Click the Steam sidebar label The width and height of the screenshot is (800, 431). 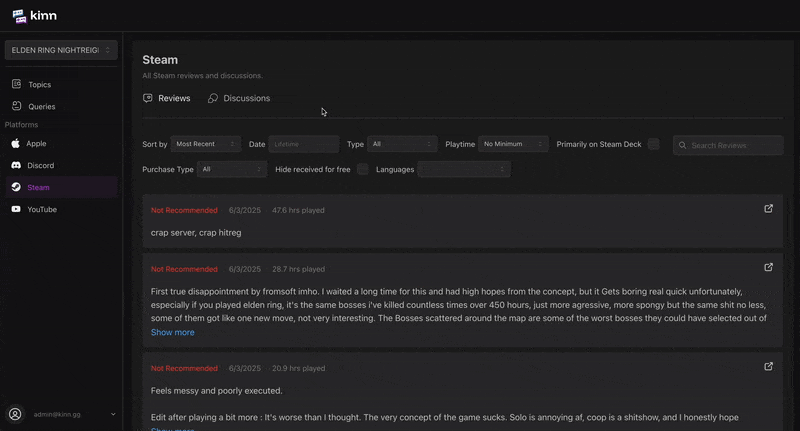(38, 187)
